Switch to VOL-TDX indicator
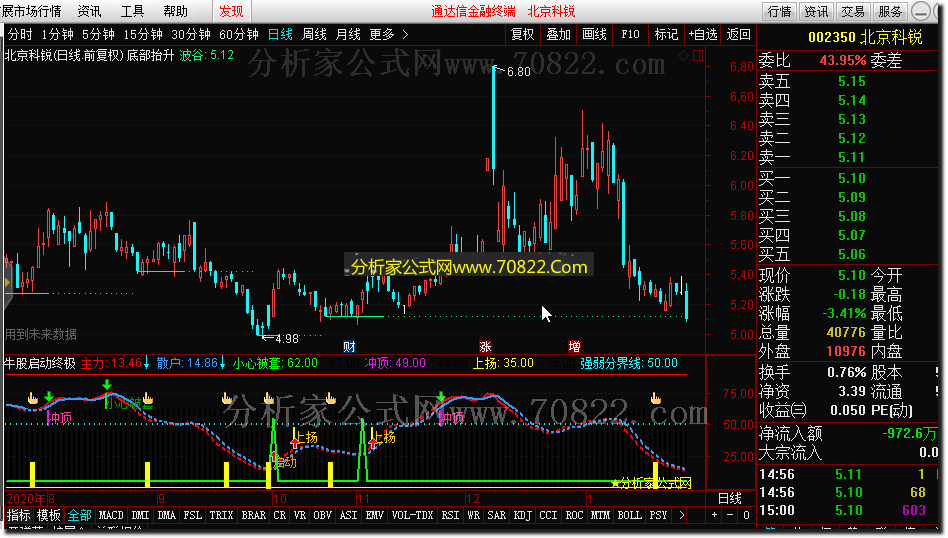This screenshot has height=538, width=948. (412, 515)
